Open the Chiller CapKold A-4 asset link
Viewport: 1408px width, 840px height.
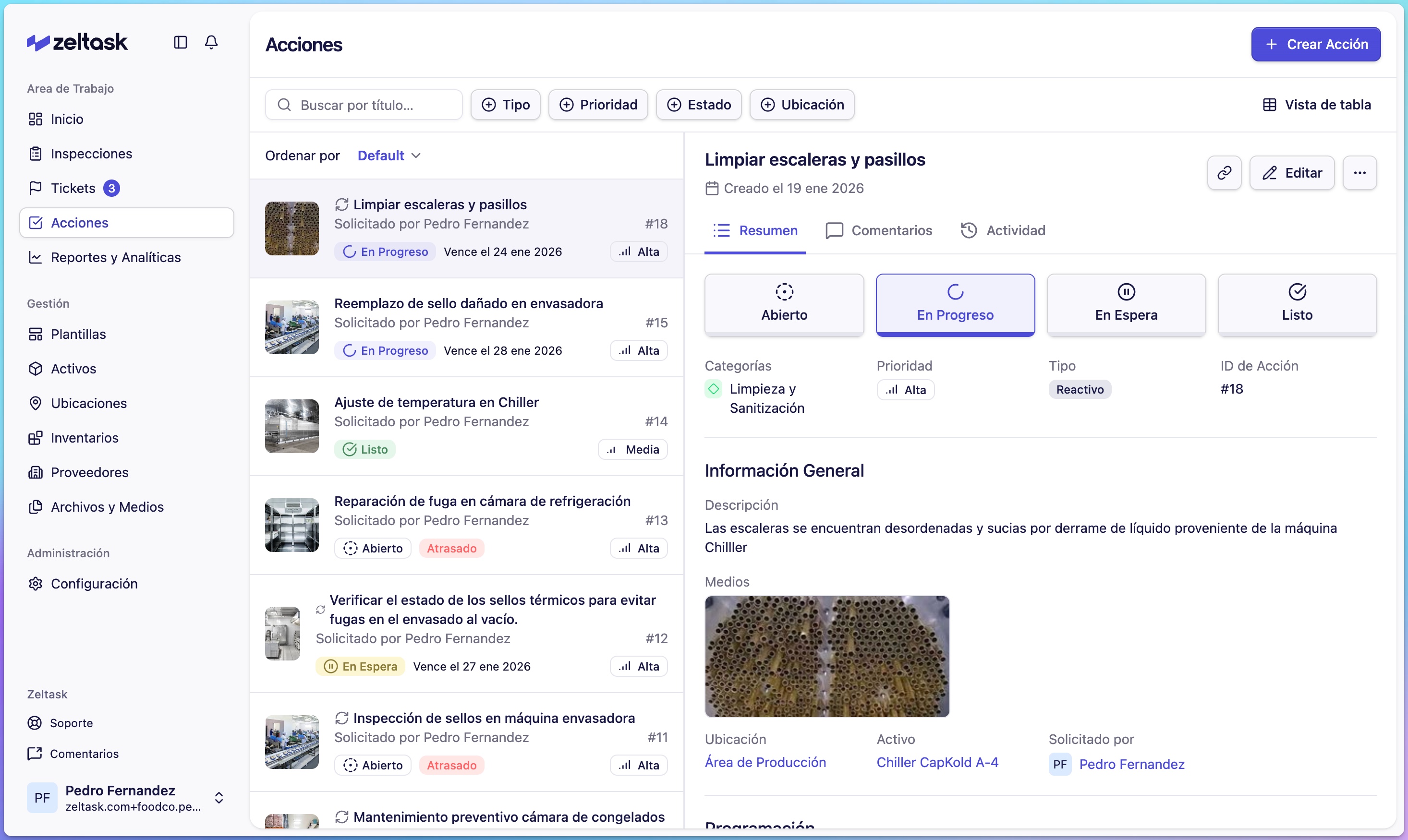937,762
